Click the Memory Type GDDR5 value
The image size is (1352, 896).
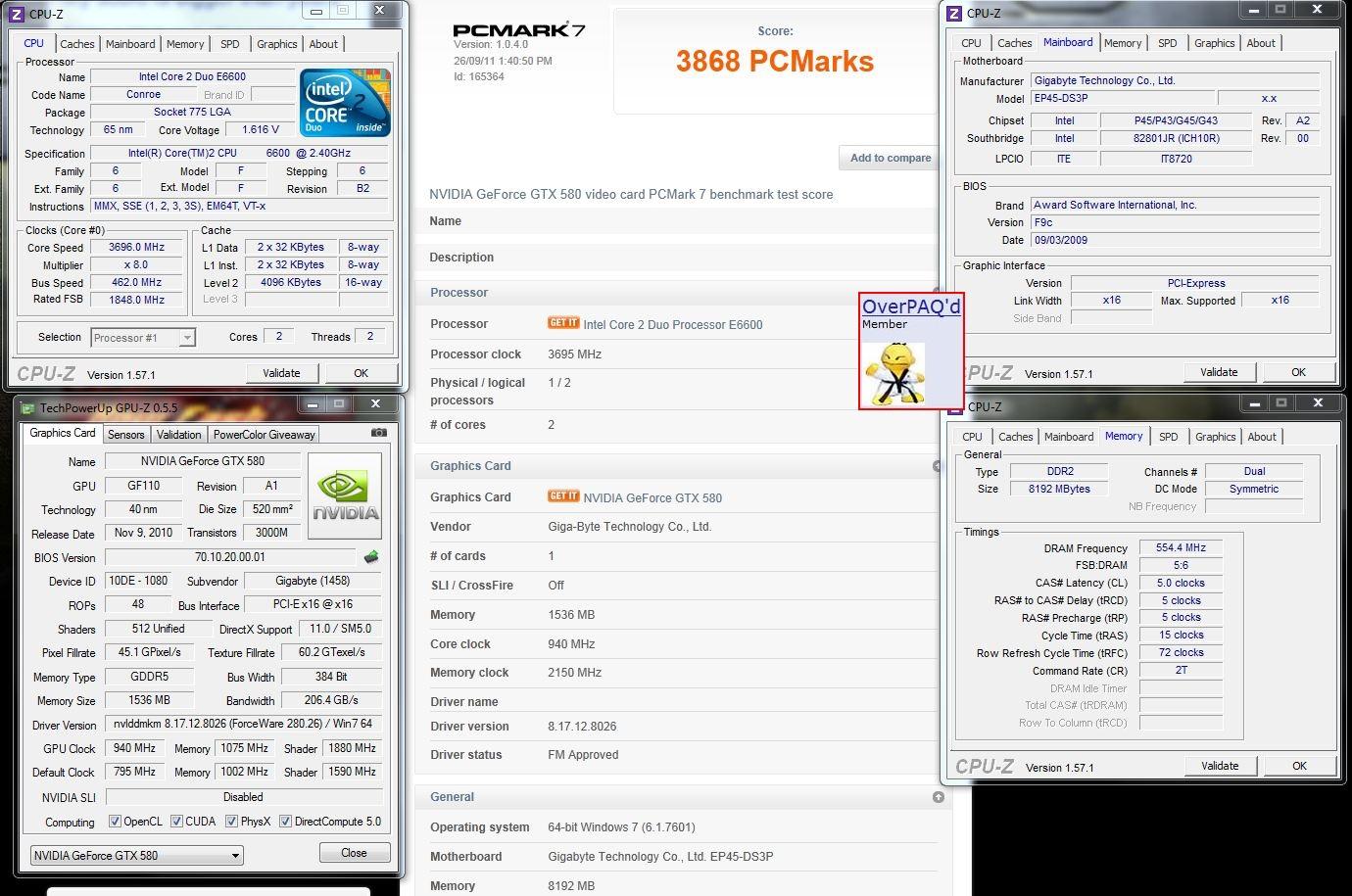pos(149,677)
